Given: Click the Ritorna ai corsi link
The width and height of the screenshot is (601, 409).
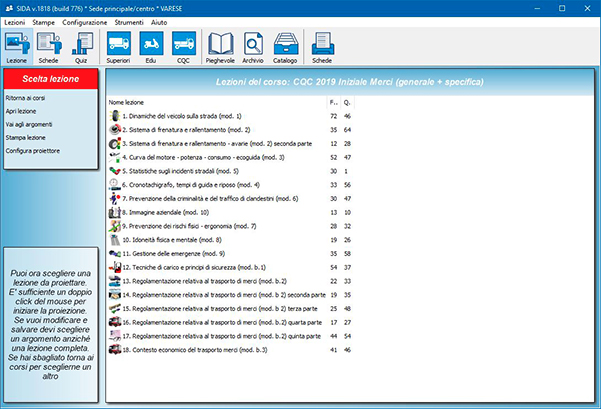Looking at the screenshot, I should [x=25, y=99].
